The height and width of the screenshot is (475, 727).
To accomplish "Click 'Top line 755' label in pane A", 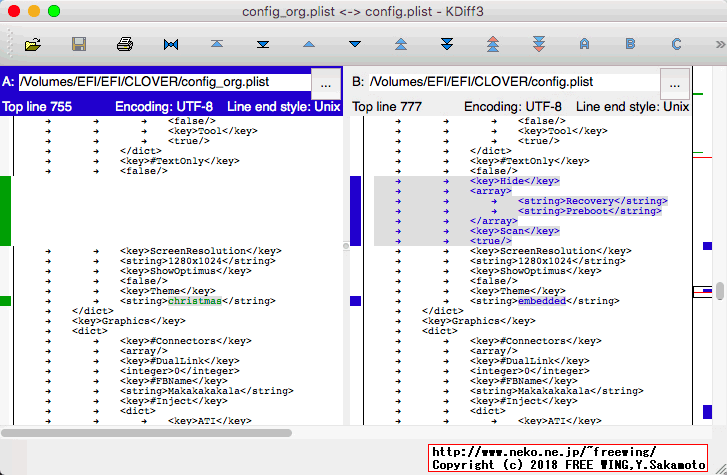I will pos(37,107).
